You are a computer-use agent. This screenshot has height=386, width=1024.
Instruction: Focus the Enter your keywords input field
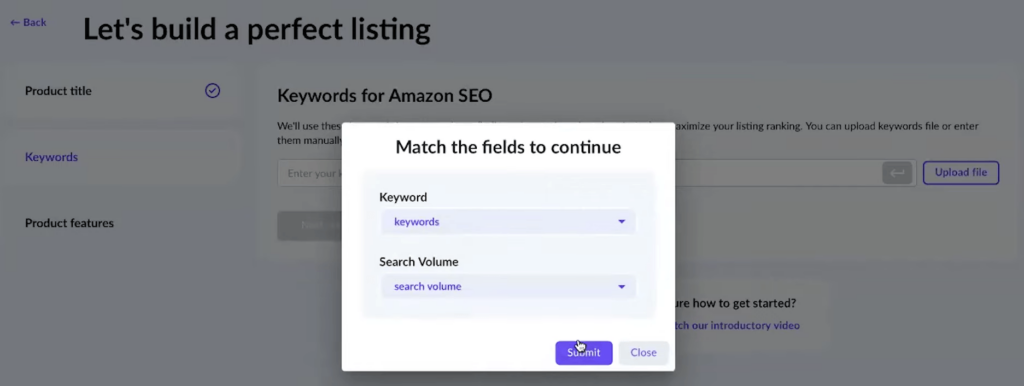pos(310,173)
